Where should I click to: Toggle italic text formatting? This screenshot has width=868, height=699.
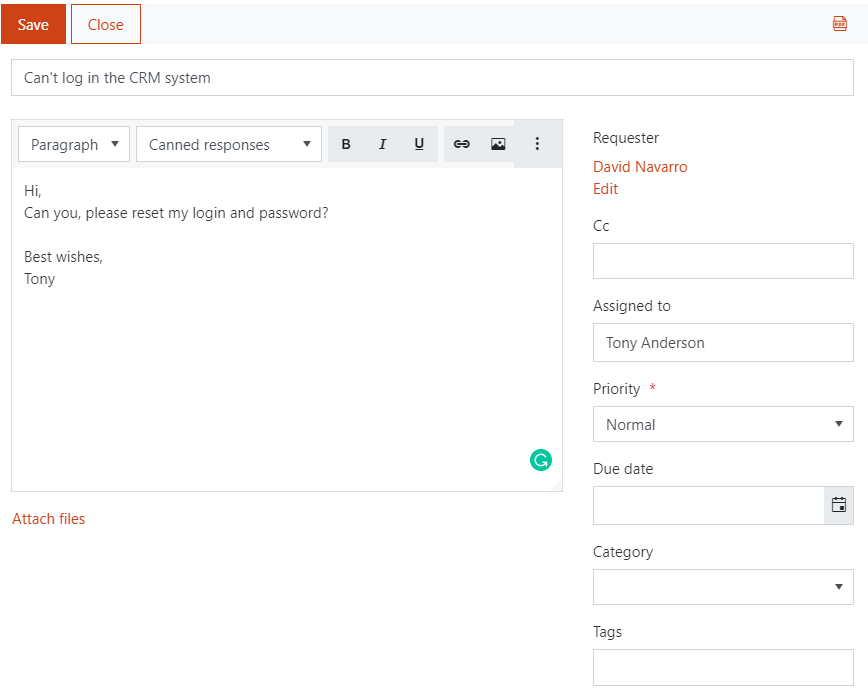tap(383, 144)
